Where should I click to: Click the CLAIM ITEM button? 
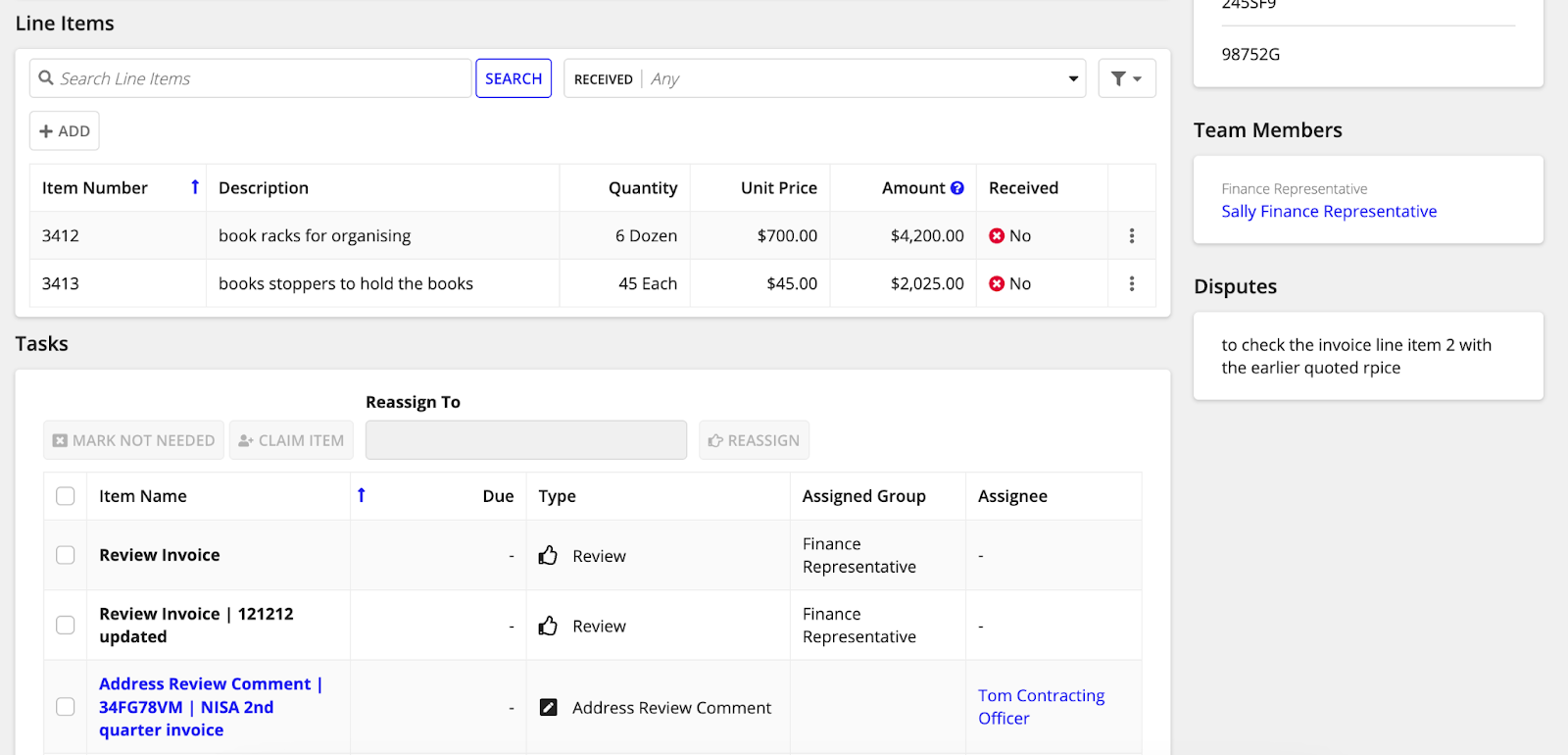pos(292,440)
